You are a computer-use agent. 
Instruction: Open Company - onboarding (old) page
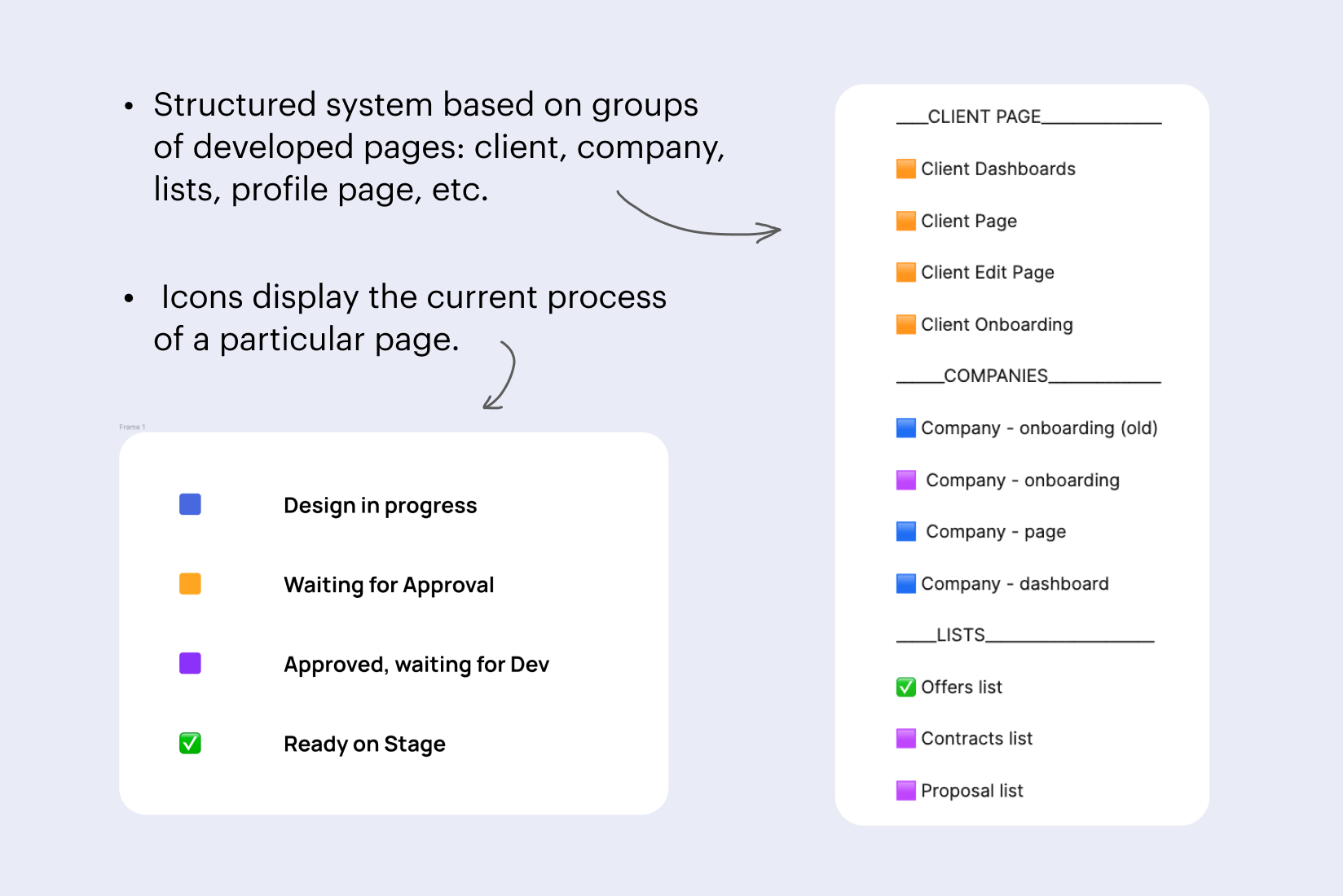pos(1039,428)
